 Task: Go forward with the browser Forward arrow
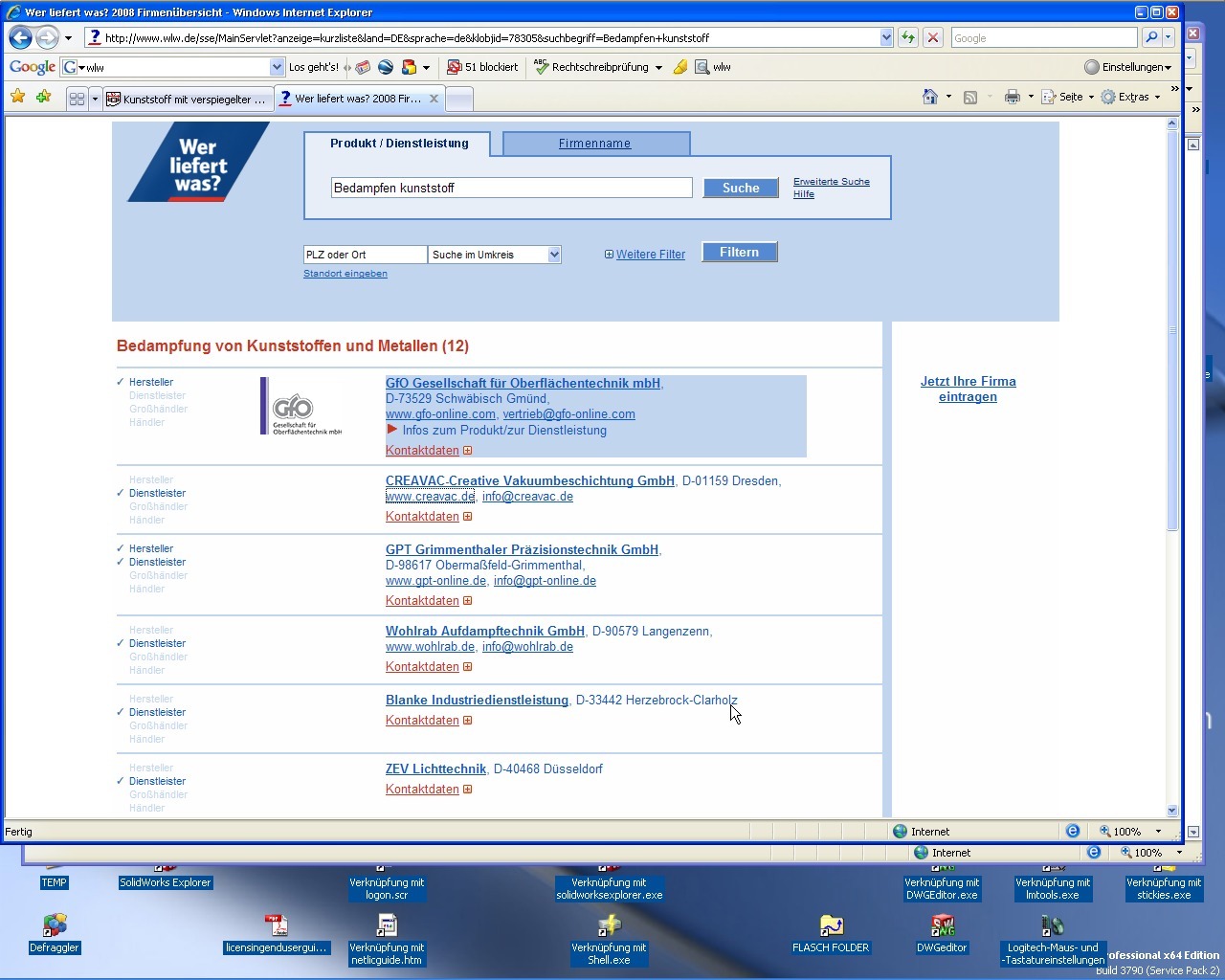(x=47, y=38)
